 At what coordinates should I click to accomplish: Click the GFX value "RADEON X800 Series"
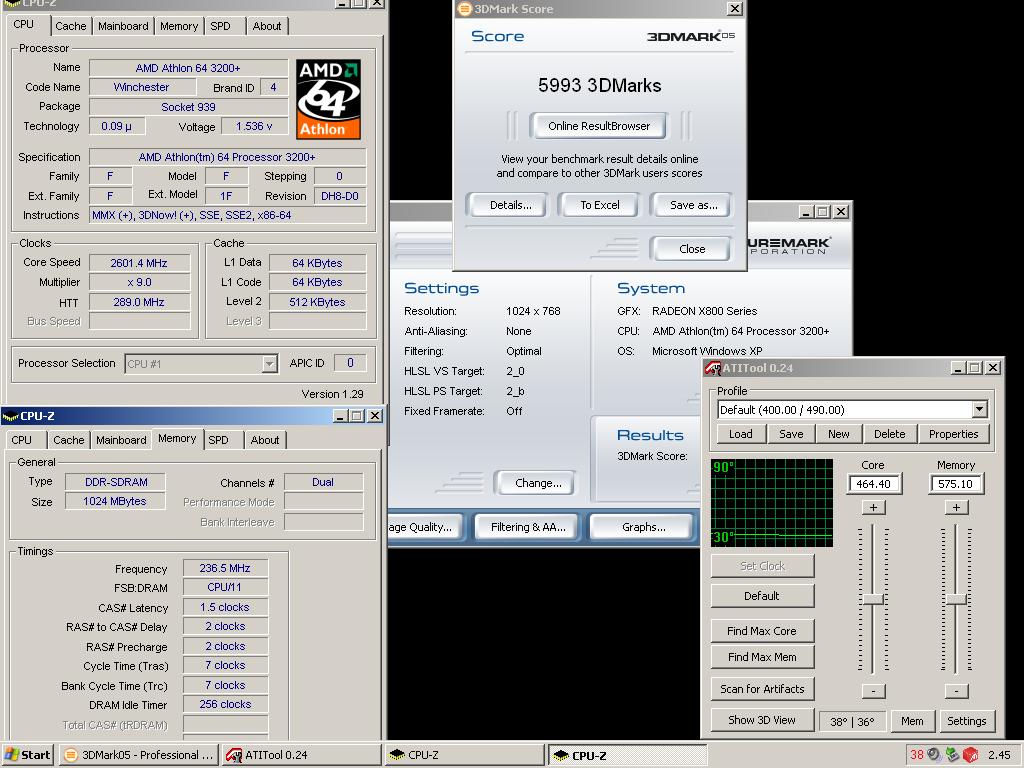point(705,312)
